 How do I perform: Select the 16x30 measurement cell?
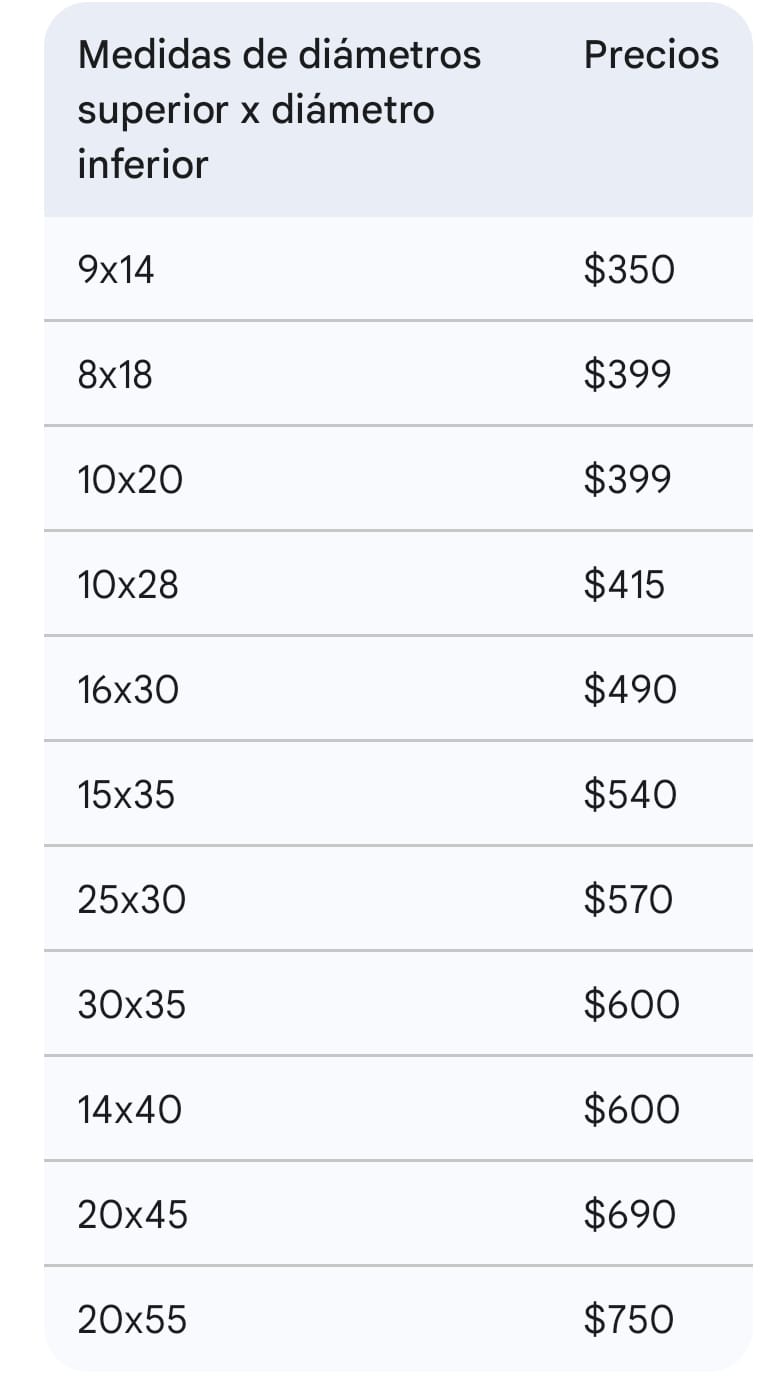(128, 690)
